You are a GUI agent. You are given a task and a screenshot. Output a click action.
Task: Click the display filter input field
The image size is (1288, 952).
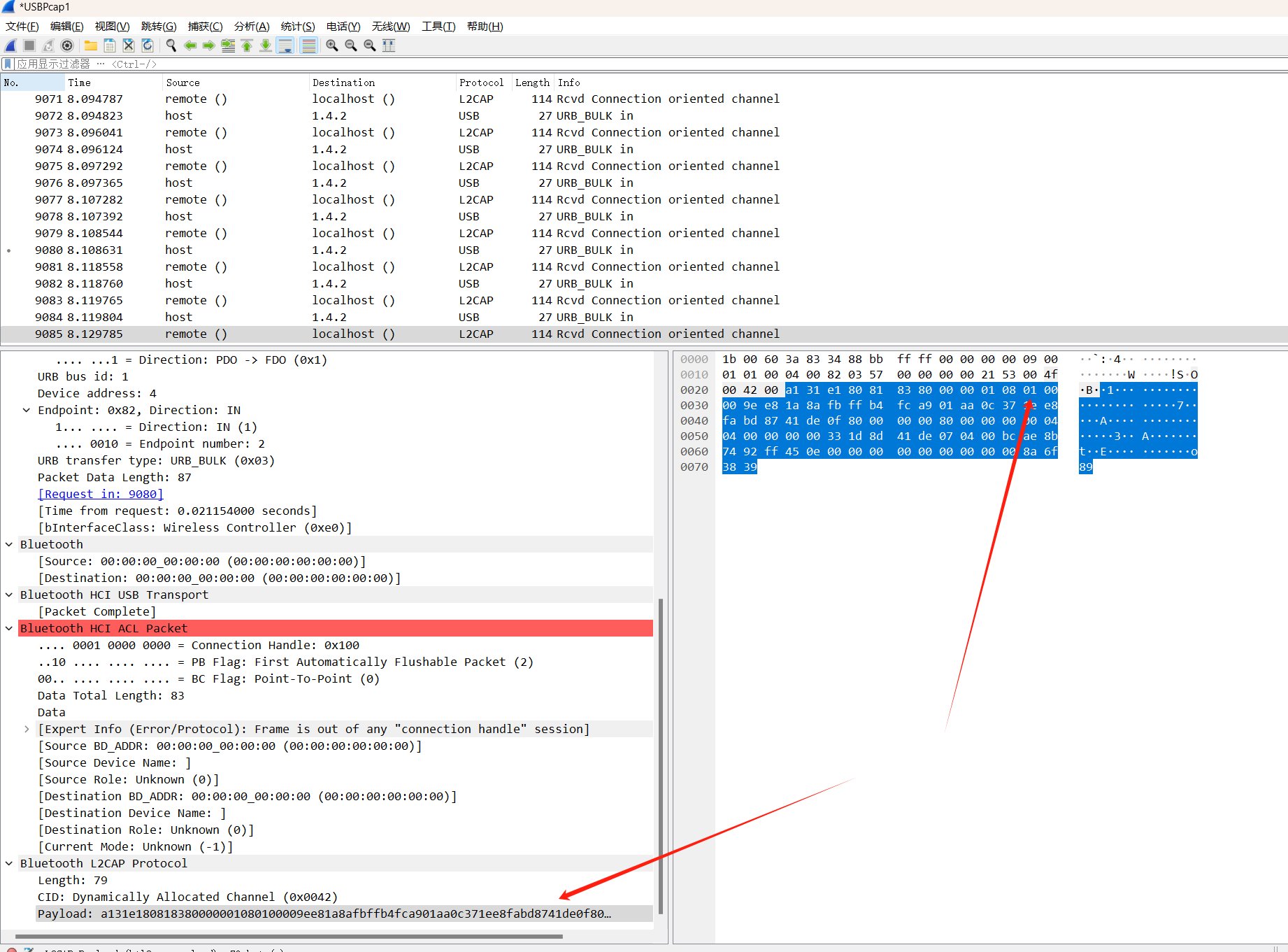pyautogui.click(x=650, y=64)
